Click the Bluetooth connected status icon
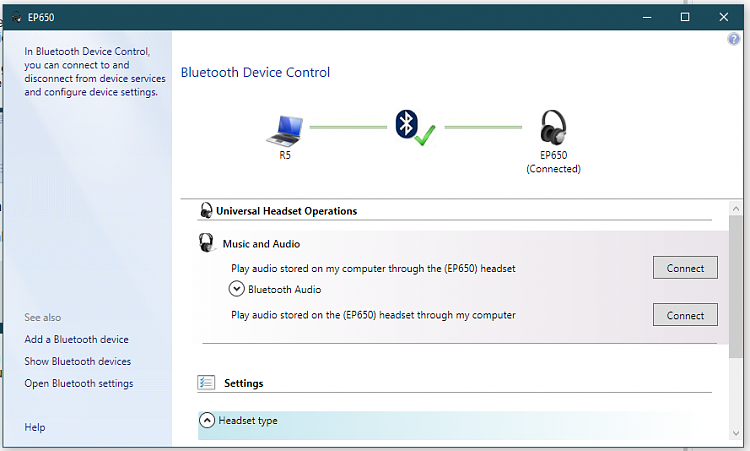Image resolution: width=750 pixels, height=451 pixels. pyautogui.click(x=414, y=128)
